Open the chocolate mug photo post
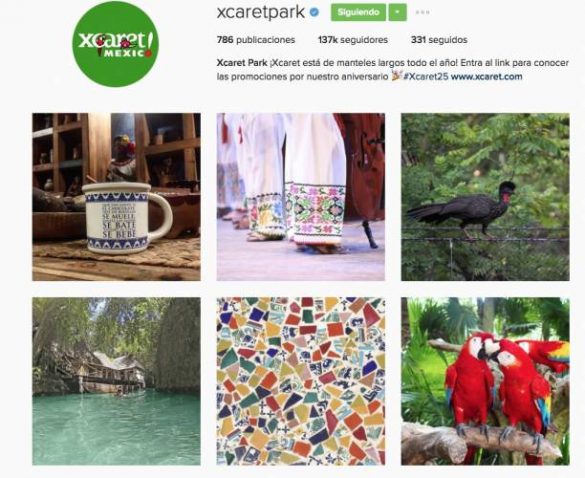The height and width of the screenshot is (478, 585). 116,197
